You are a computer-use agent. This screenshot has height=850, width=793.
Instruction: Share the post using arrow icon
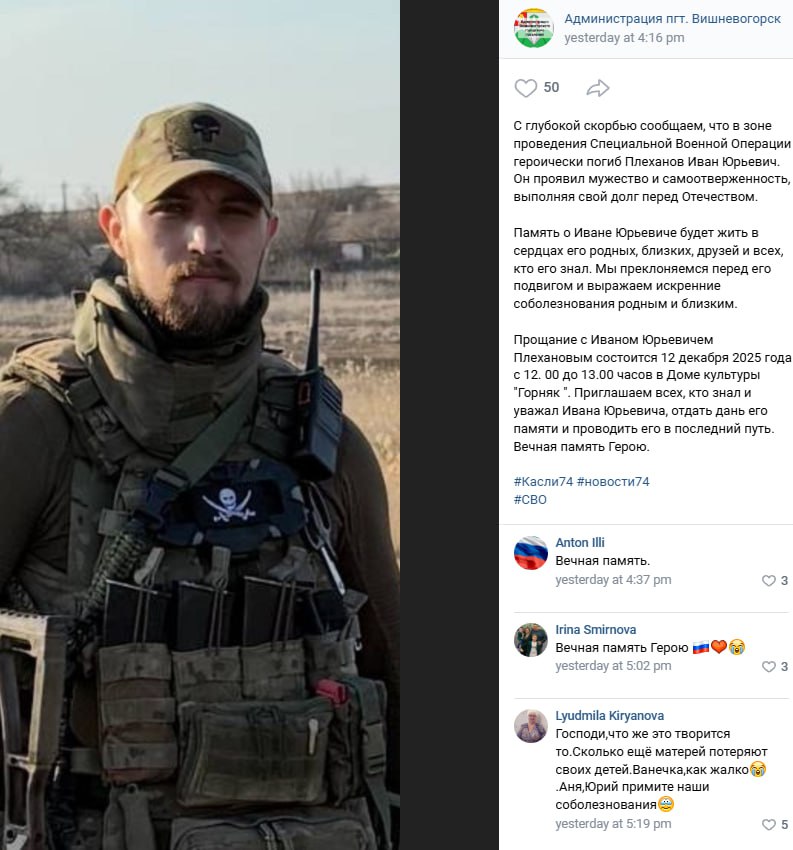coord(598,88)
